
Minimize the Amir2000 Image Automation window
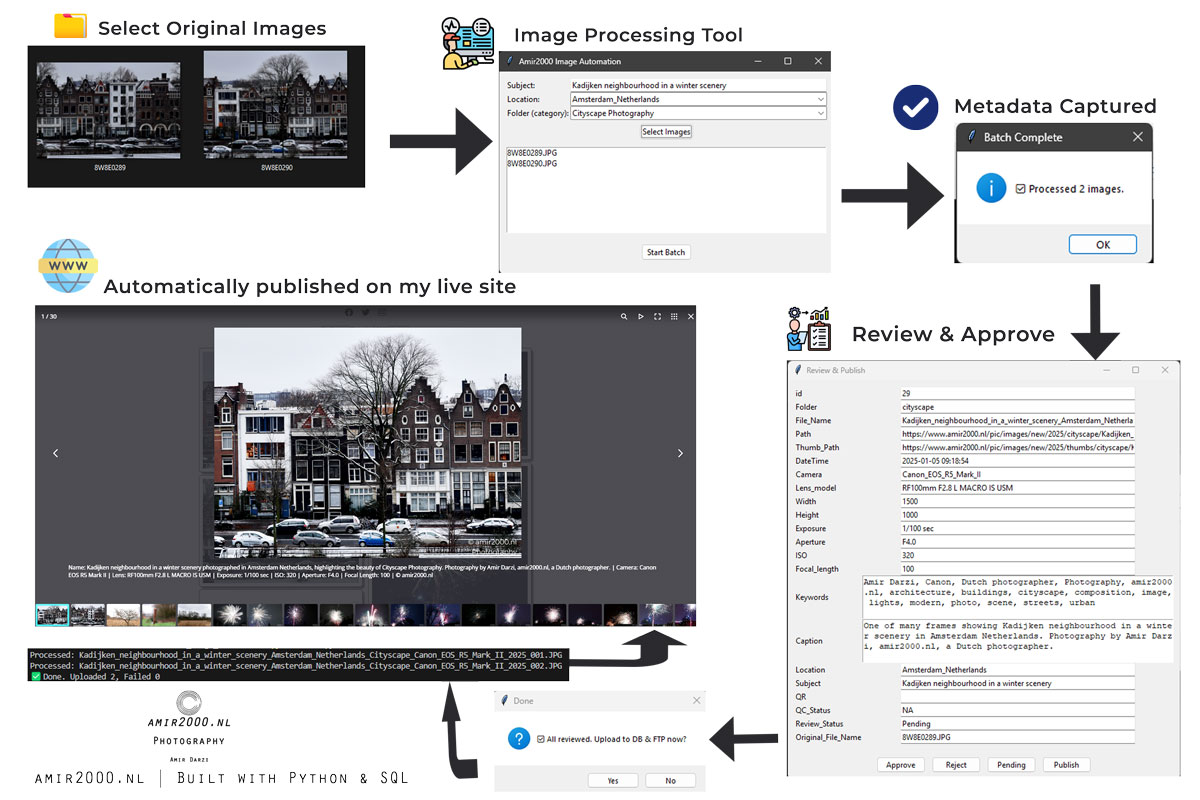(757, 62)
